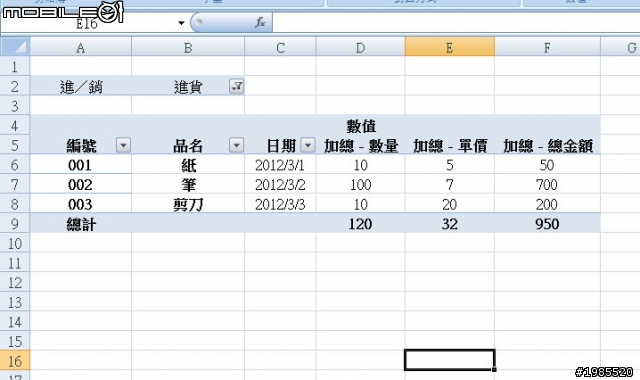Image resolution: width=640 pixels, height=380 pixels.
Task: Select column B header
Action: (188, 47)
